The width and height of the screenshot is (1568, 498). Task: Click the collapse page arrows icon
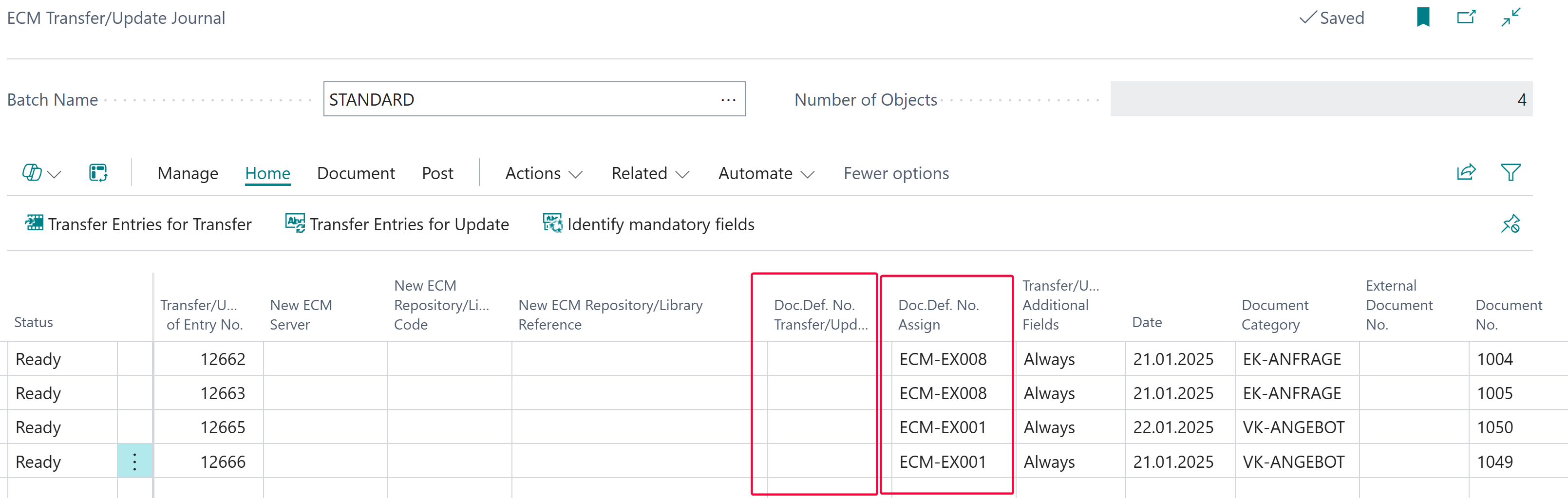click(x=1510, y=17)
